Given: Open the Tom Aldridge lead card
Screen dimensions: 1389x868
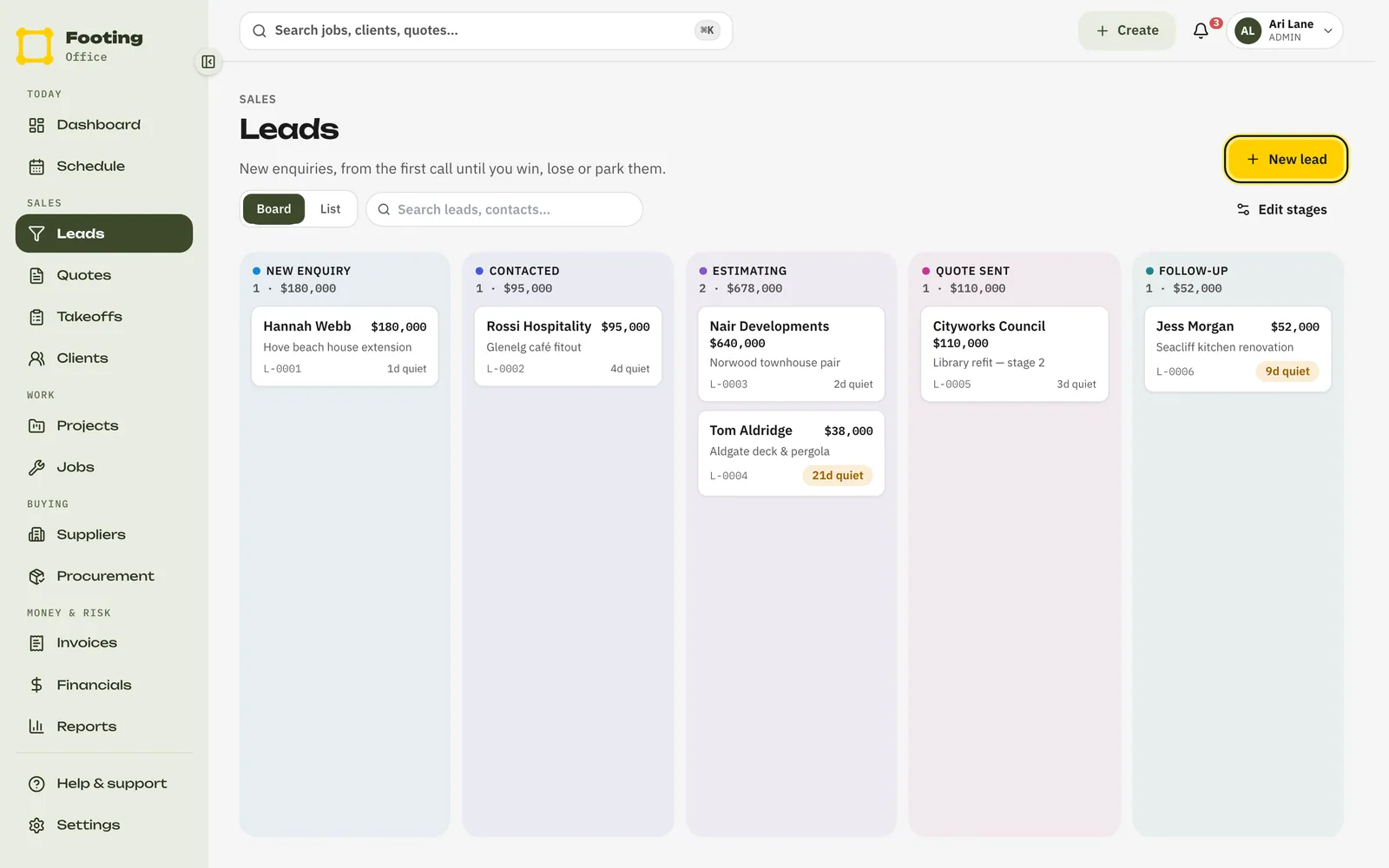Looking at the screenshot, I should 791,453.
